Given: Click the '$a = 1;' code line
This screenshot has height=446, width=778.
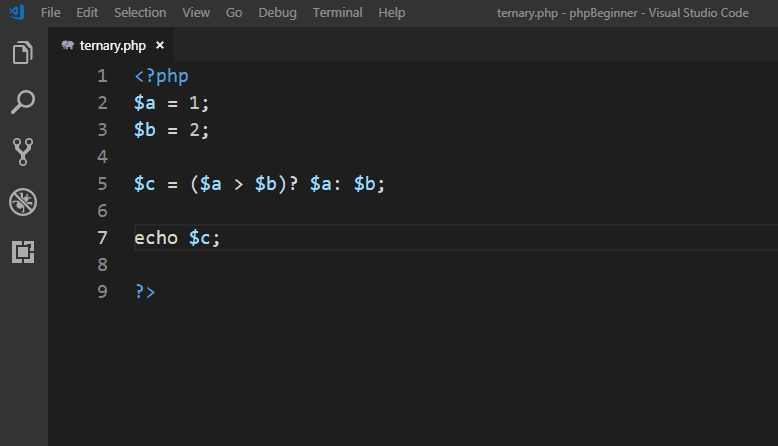Looking at the screenshot, I should pos(172,103).
